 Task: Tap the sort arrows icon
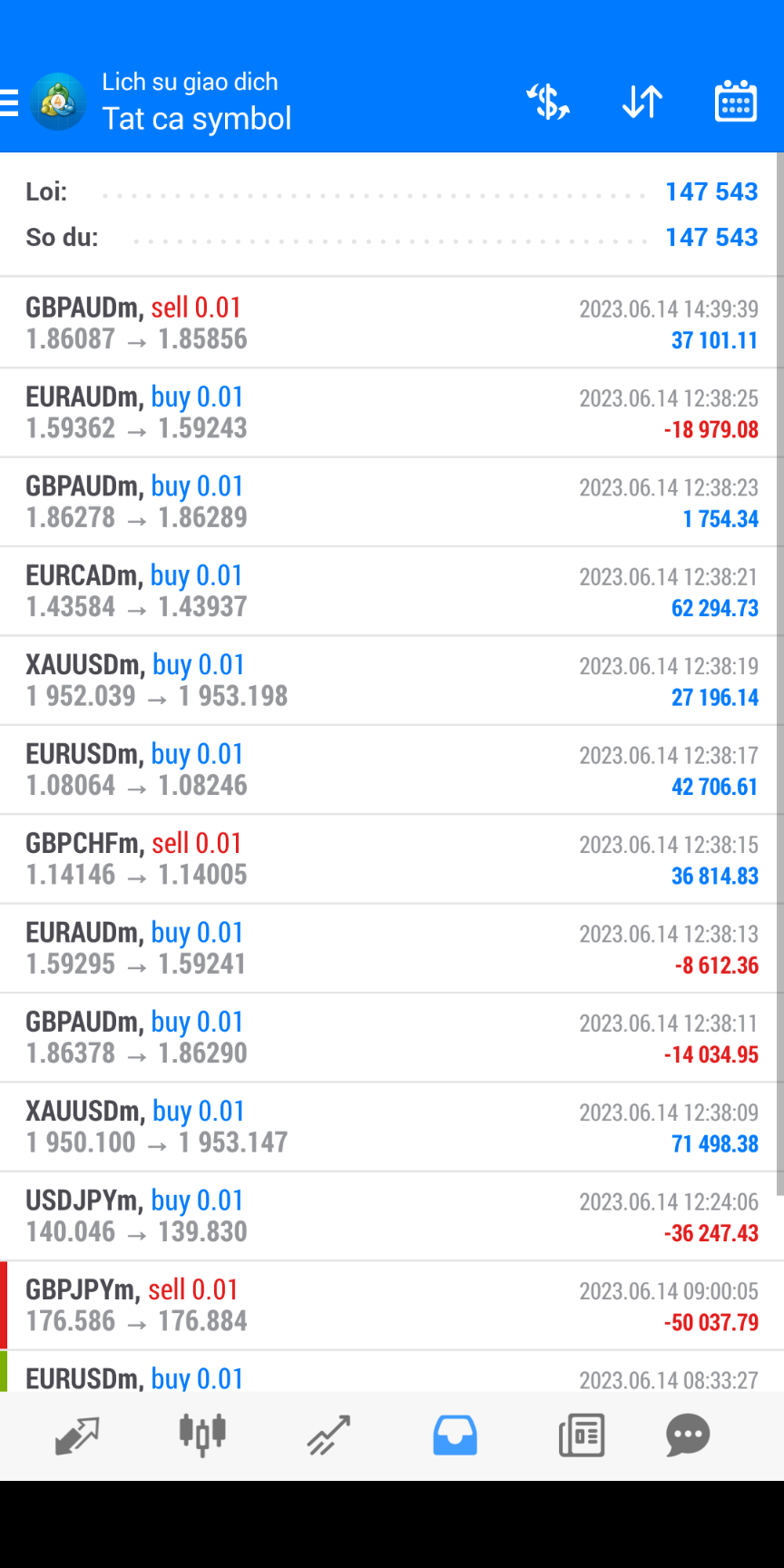coord(642,102)
